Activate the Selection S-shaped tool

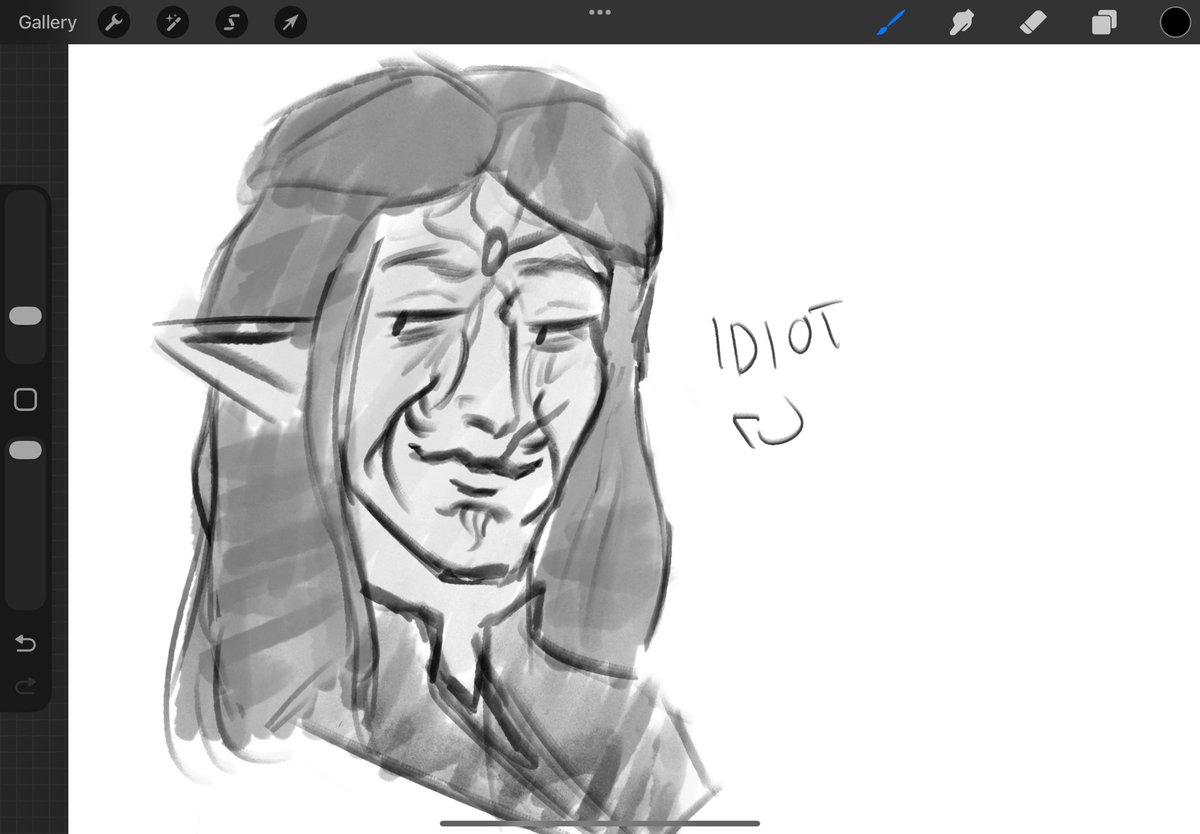[232, 22]
